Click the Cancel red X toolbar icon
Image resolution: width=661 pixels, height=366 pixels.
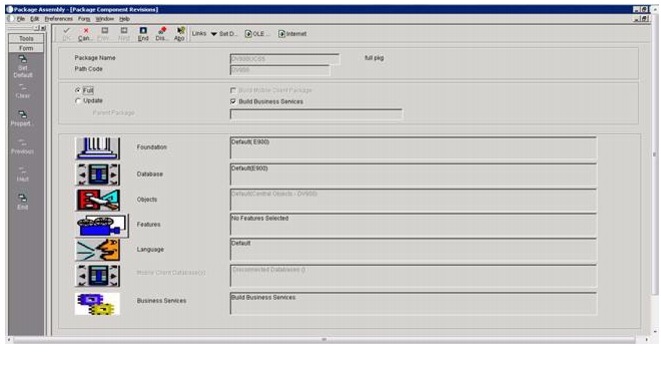(x=86, y=31)
